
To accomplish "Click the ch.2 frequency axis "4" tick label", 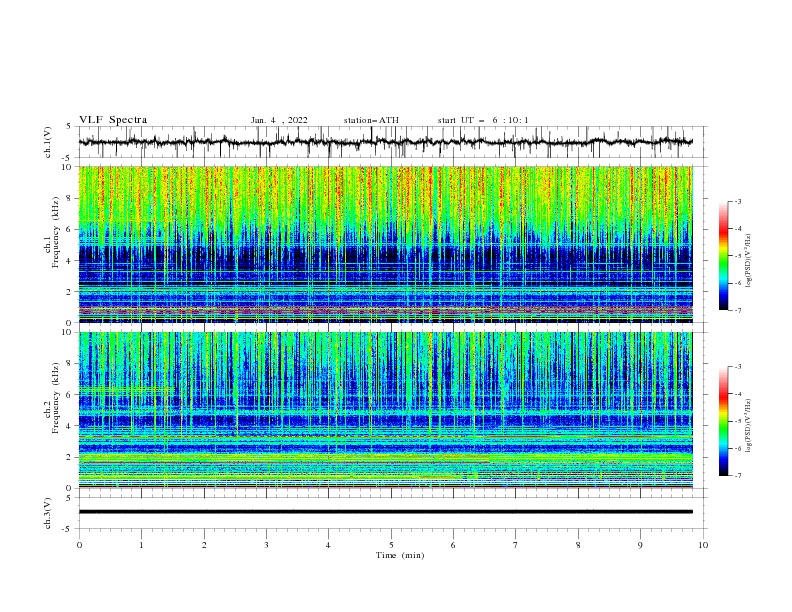I will click(x=71, y=426).
